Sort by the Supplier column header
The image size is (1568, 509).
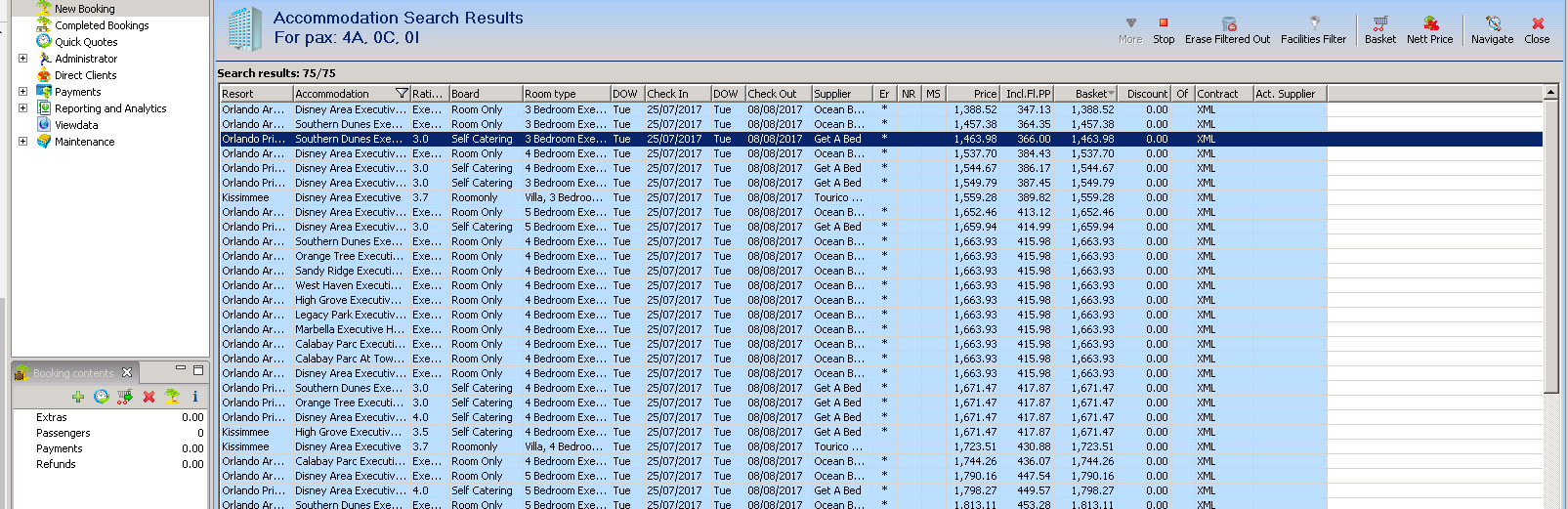[843, 94]
